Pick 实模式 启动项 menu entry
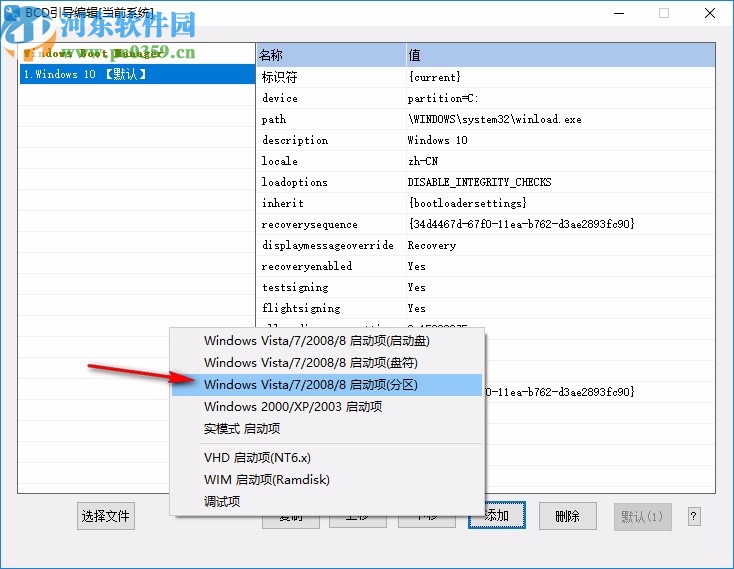This screenshot has width=734, height=569. [327, 429]
